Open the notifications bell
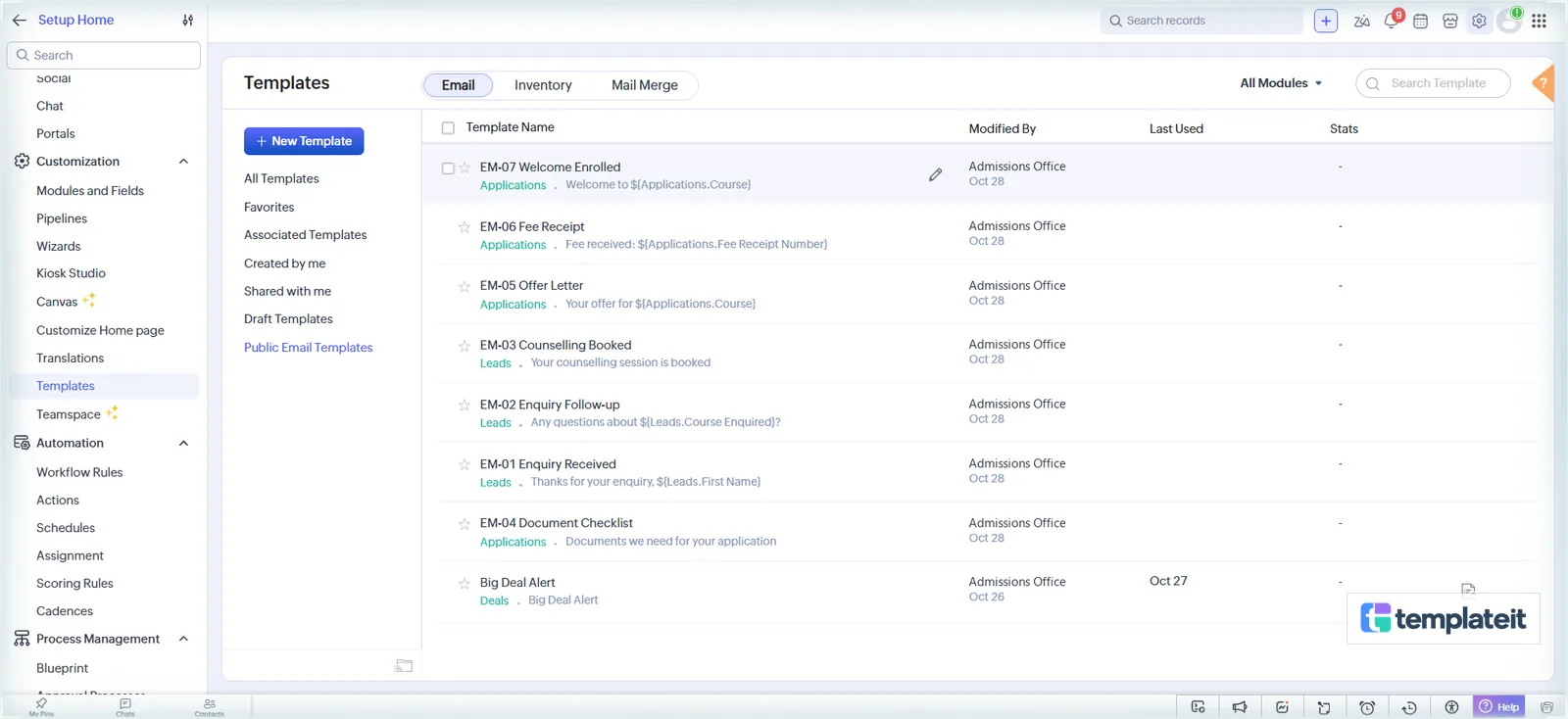The image size is (1568, 719). click(1393, 20)
